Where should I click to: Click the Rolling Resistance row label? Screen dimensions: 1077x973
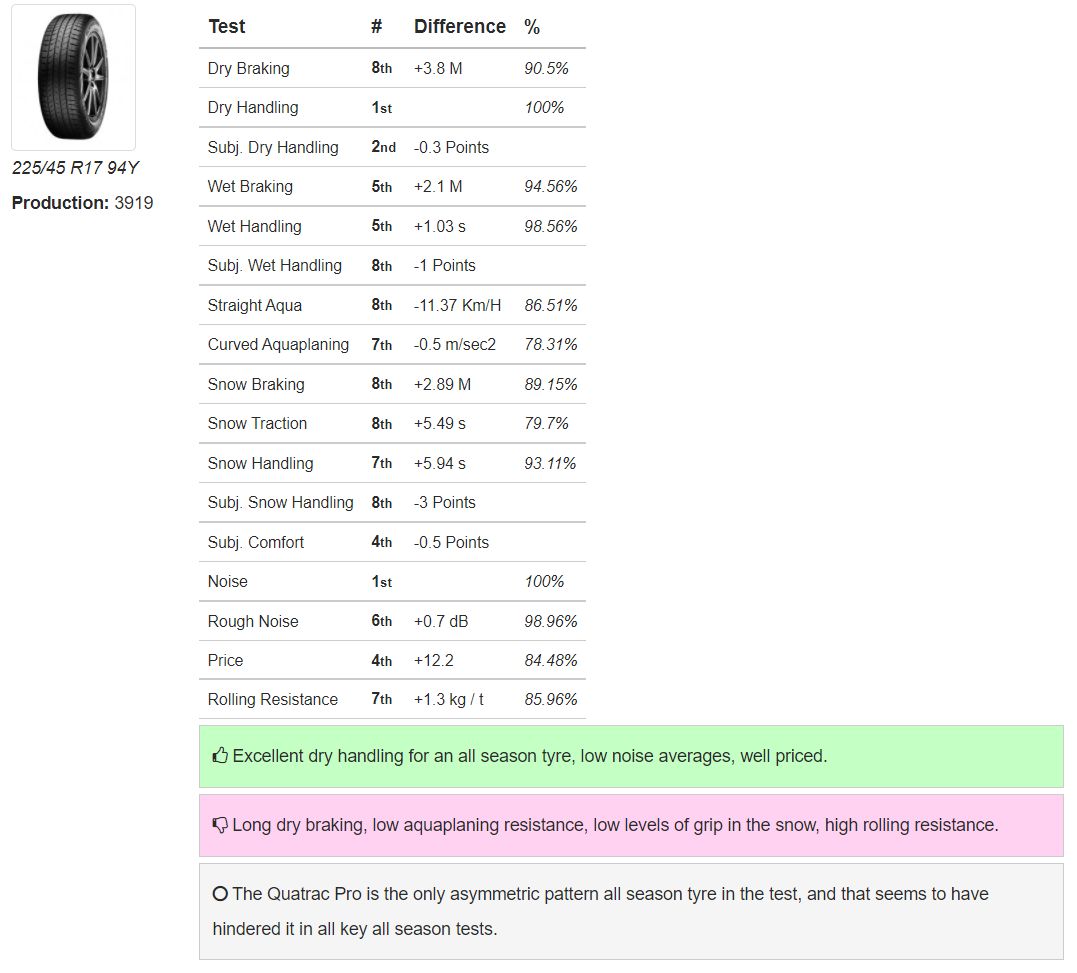(x=273, y=700)
